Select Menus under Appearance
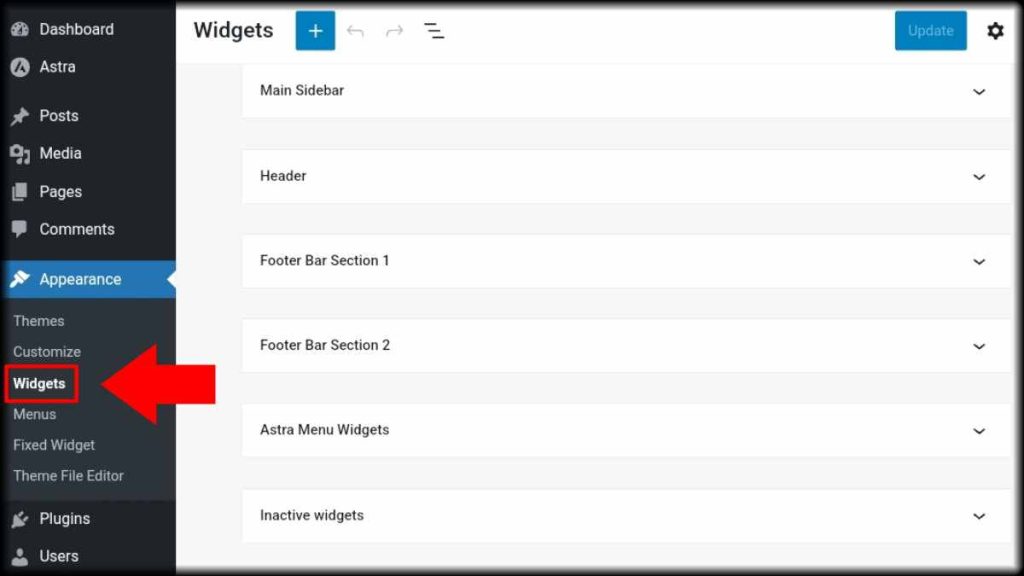 (35, 414)
